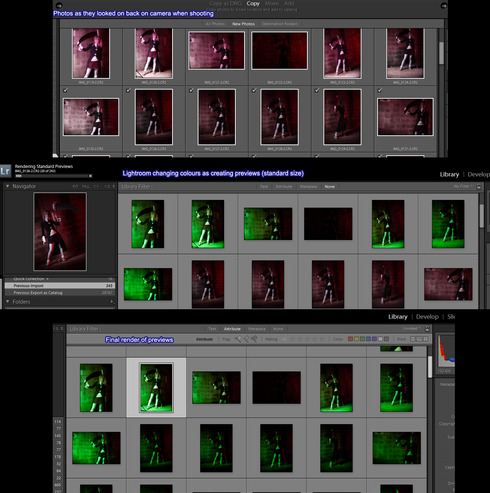Filter by the blue color label swatch
490x493 pixels.
coord(368,339)
